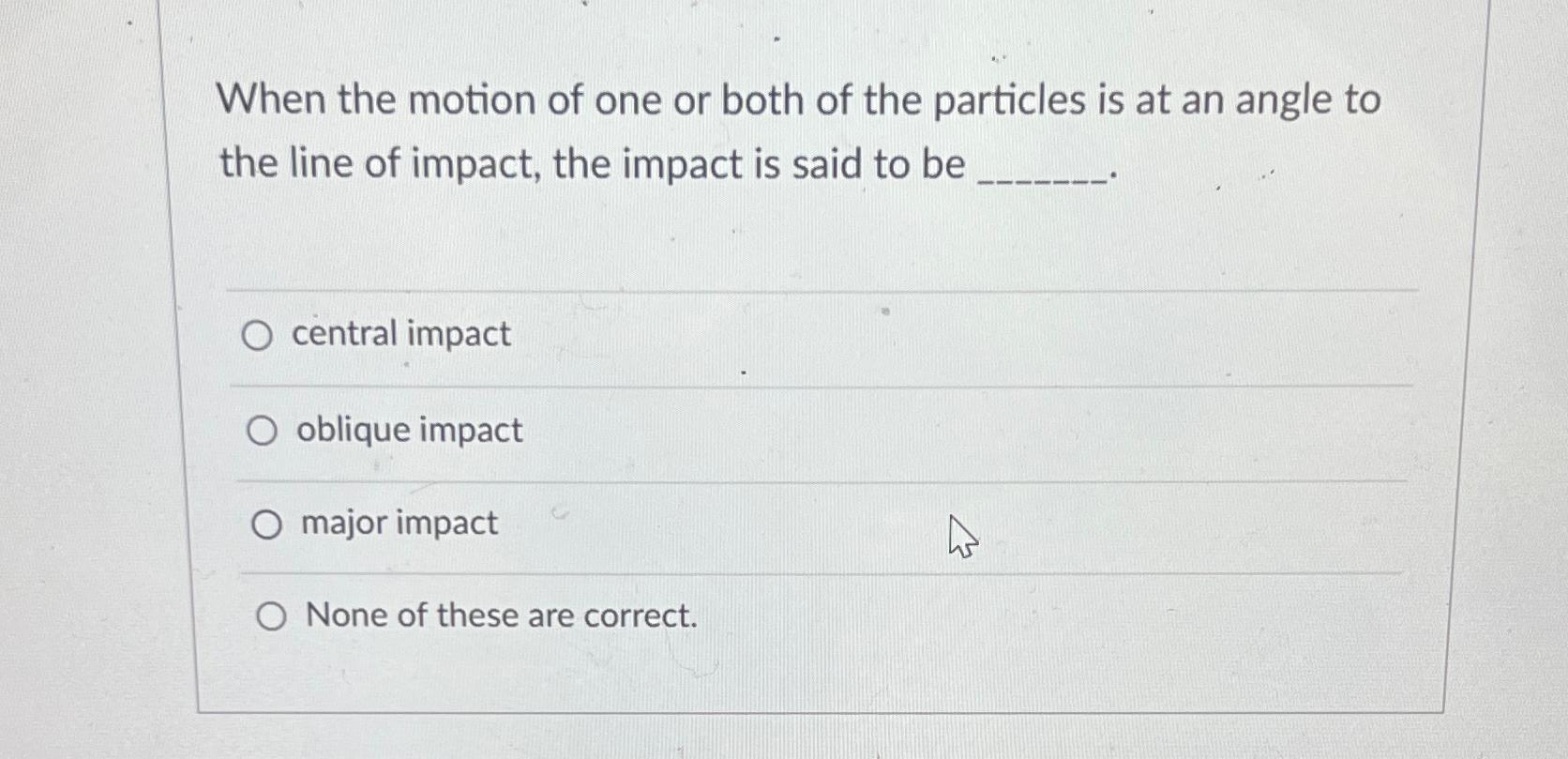The height and width of the screenshot is (759, 1568).
Task: Choose None of these are correct option
Action: (271, 617)
